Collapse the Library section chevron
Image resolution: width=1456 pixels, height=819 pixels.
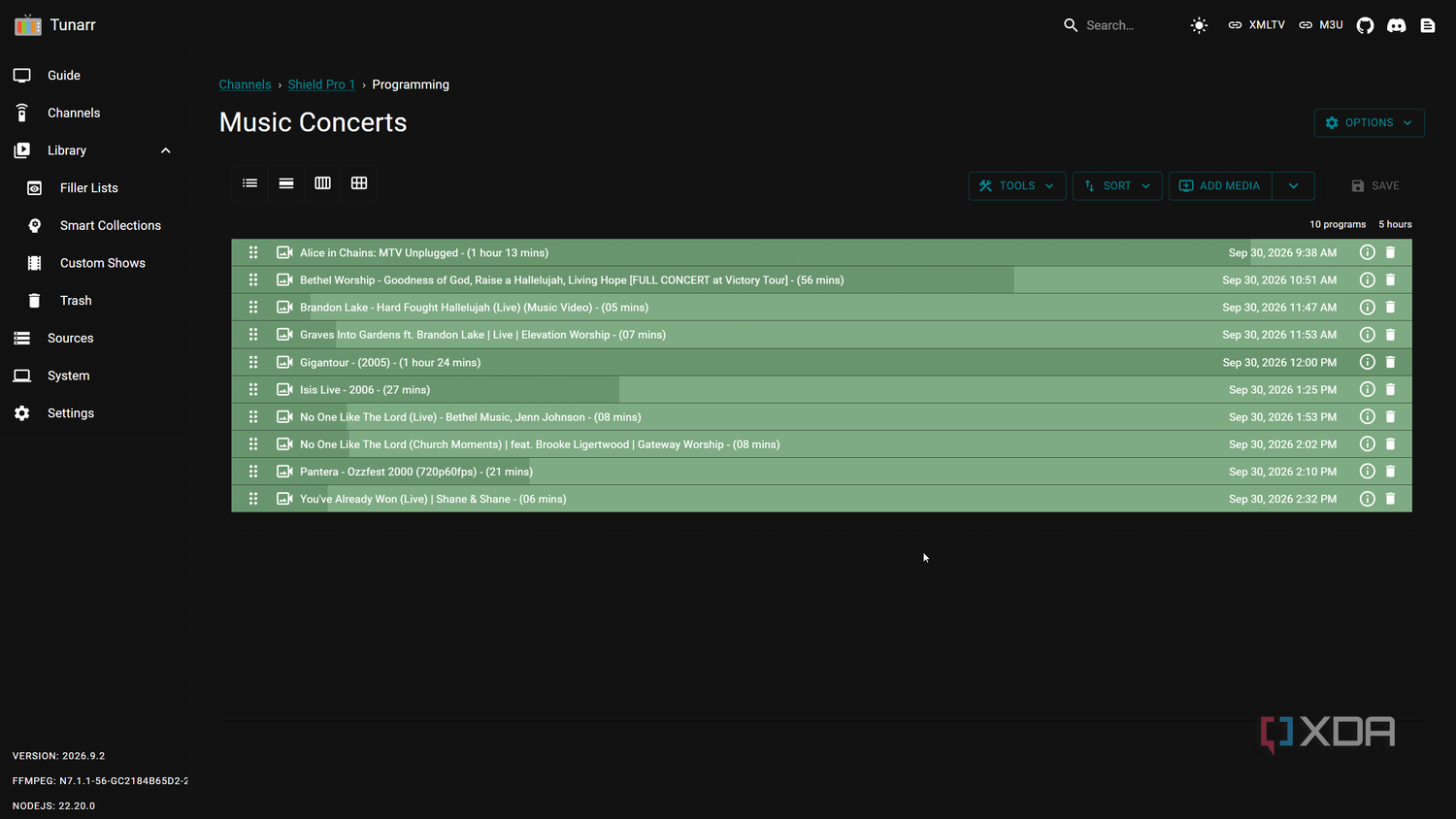click(x=165, y=150)
